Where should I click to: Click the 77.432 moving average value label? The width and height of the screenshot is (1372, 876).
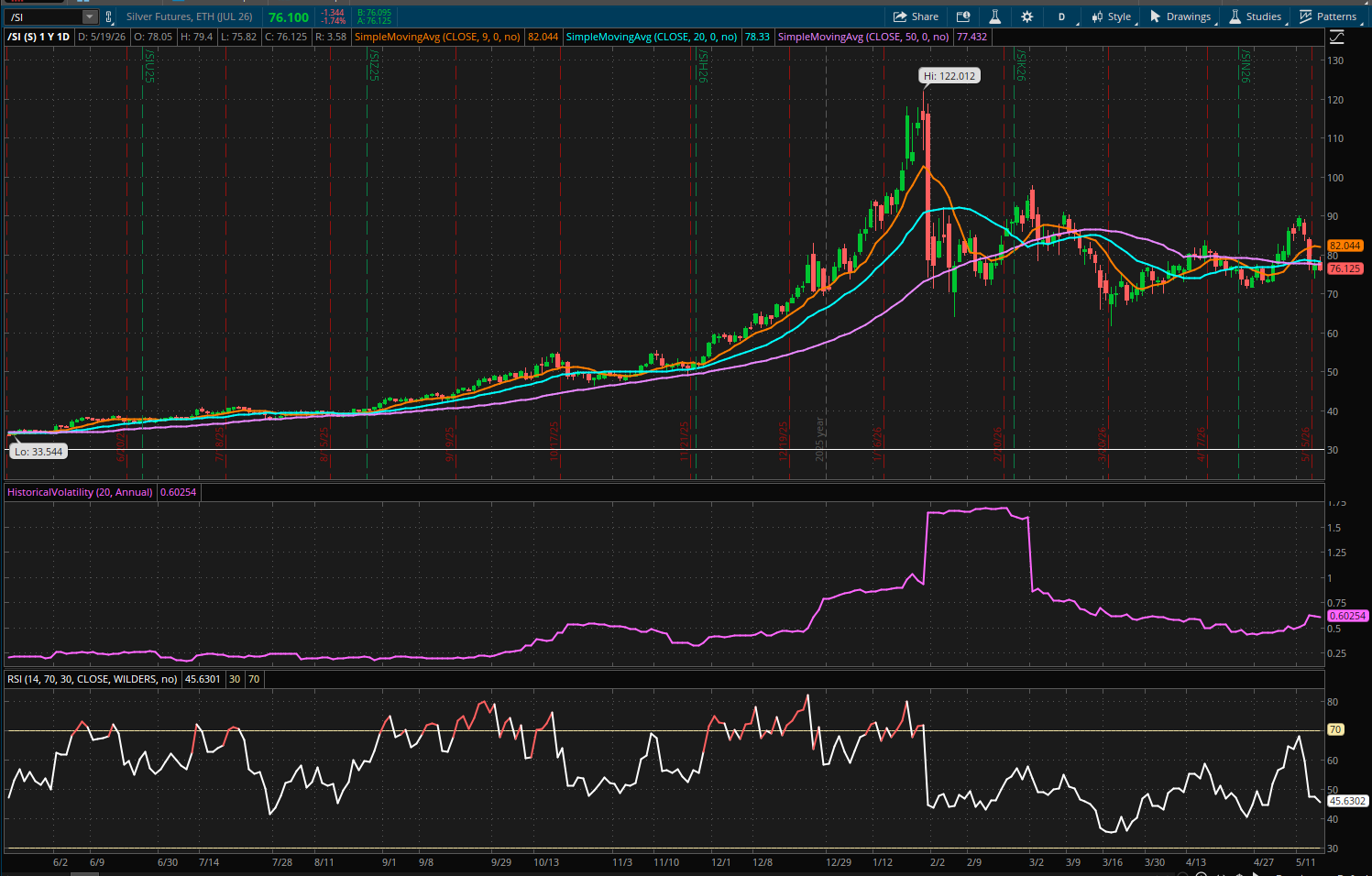(971, 37)
